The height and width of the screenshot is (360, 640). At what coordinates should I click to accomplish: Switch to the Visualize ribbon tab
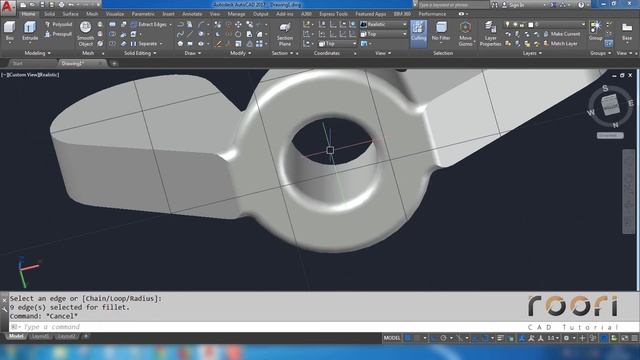point(115,14)
